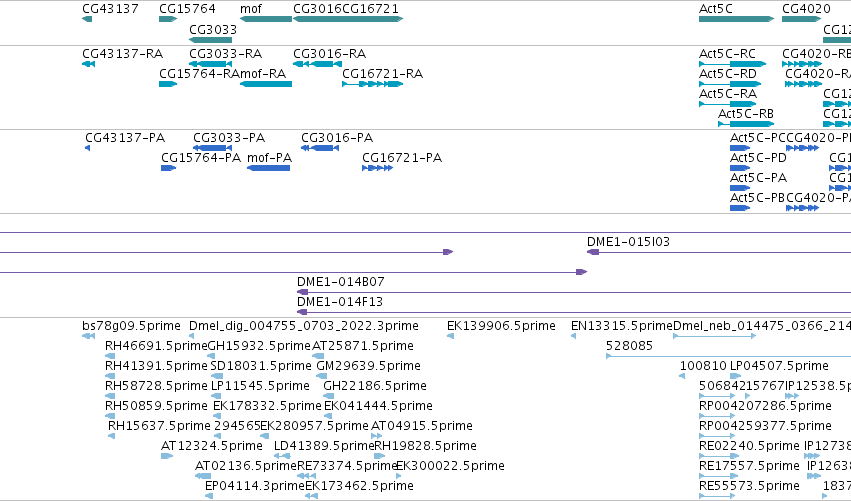Image resolution: width=851 pixels, height=501 pixels.
Task: Click EST LP11545.5prime
Action: (x=217, y=397)
